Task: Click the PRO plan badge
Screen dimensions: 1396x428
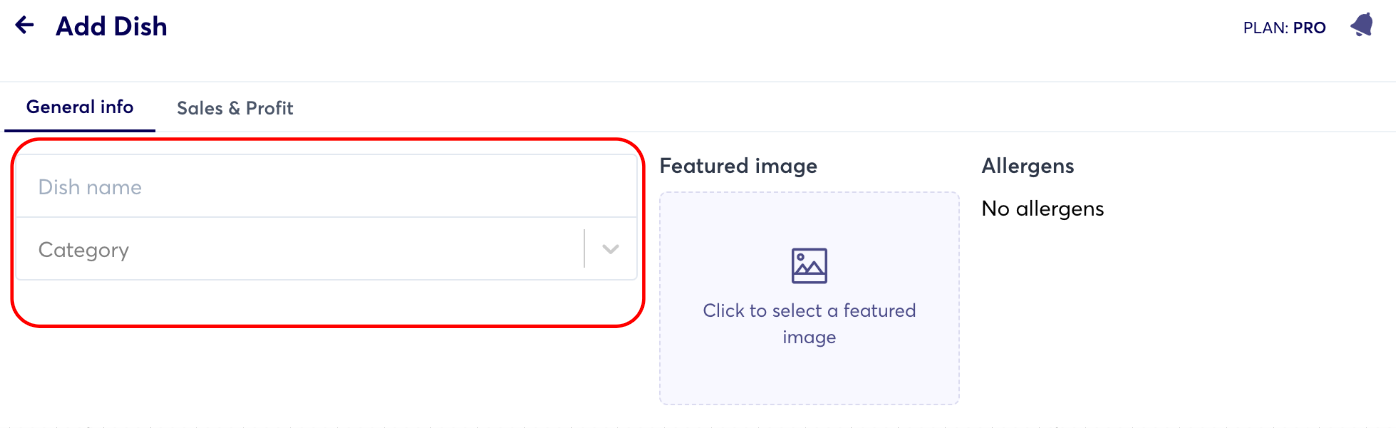Action: click(x=1309, y=28)
